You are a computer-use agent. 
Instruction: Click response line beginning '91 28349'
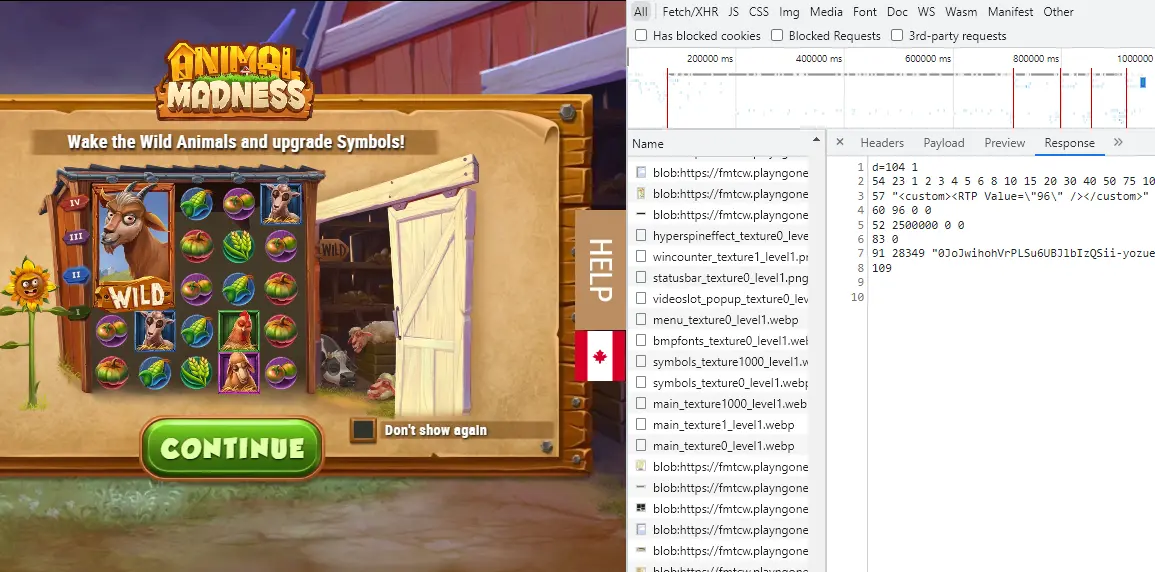point(1013,253)
